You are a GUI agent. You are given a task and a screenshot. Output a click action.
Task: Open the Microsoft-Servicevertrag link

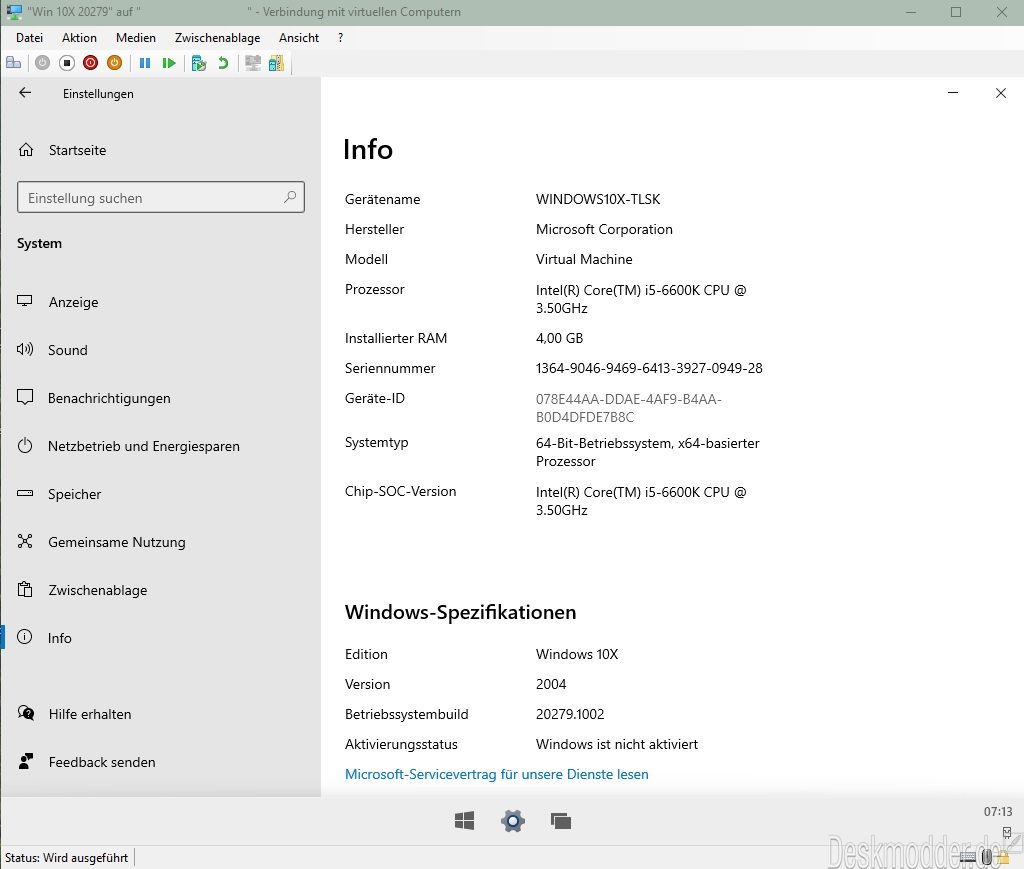pos(496,774)
